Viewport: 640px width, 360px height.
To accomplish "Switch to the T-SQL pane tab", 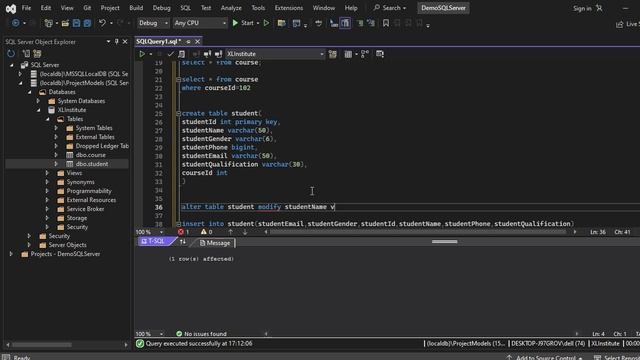I will [x=155, y=242].
